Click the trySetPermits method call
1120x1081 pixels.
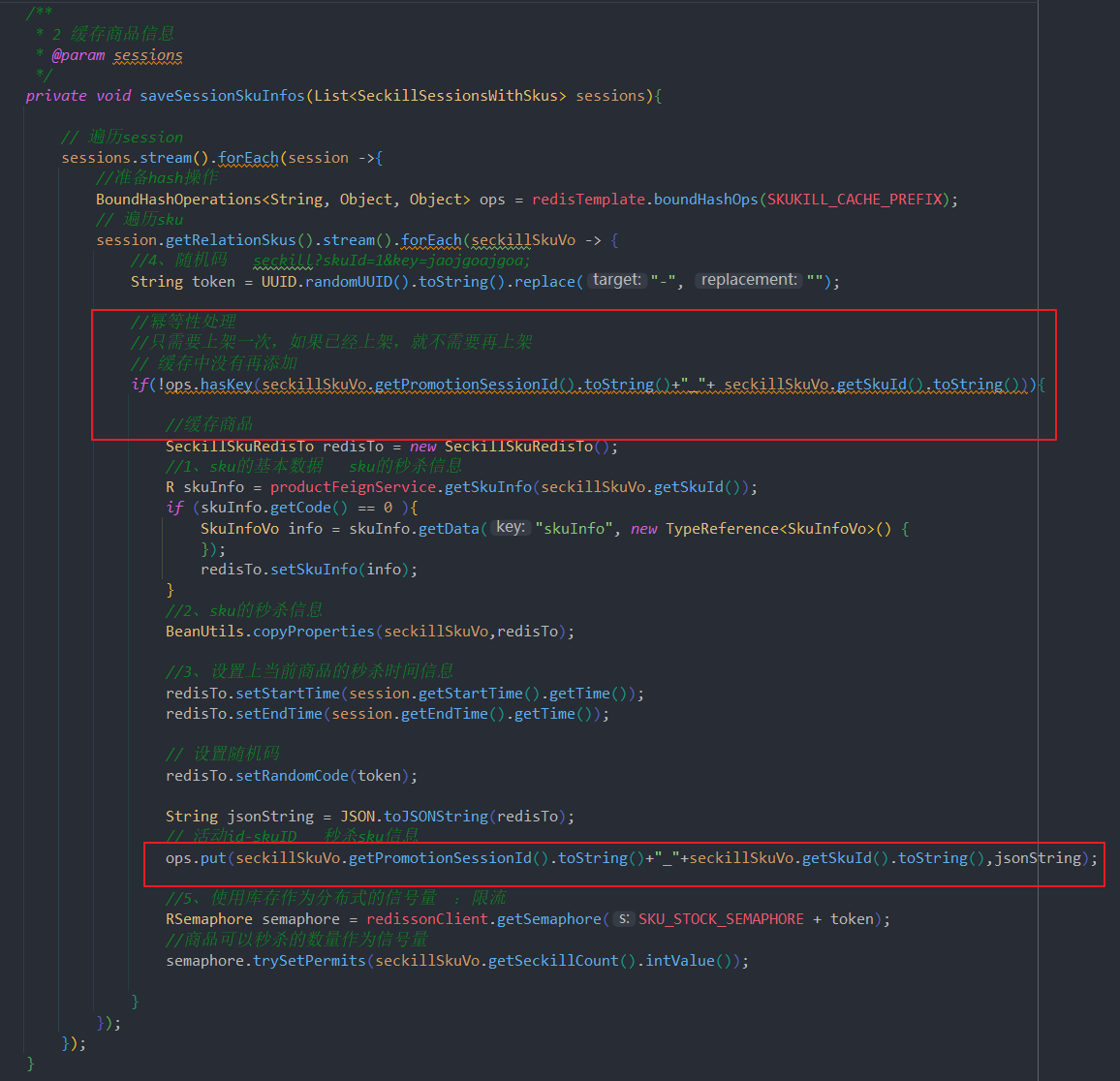(309, 961)
